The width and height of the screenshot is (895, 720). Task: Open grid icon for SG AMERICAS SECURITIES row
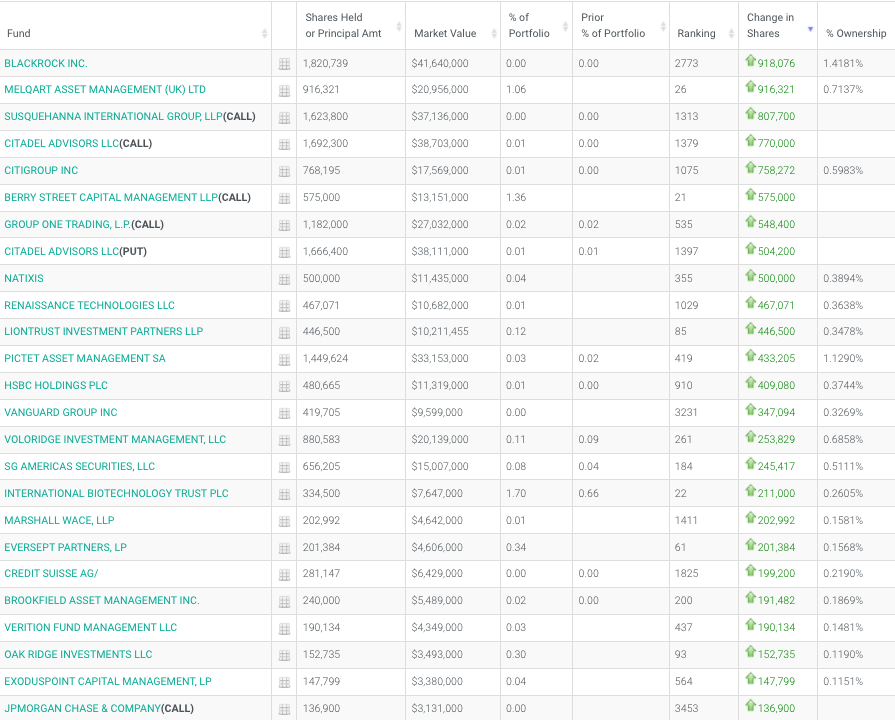point(284,467)
